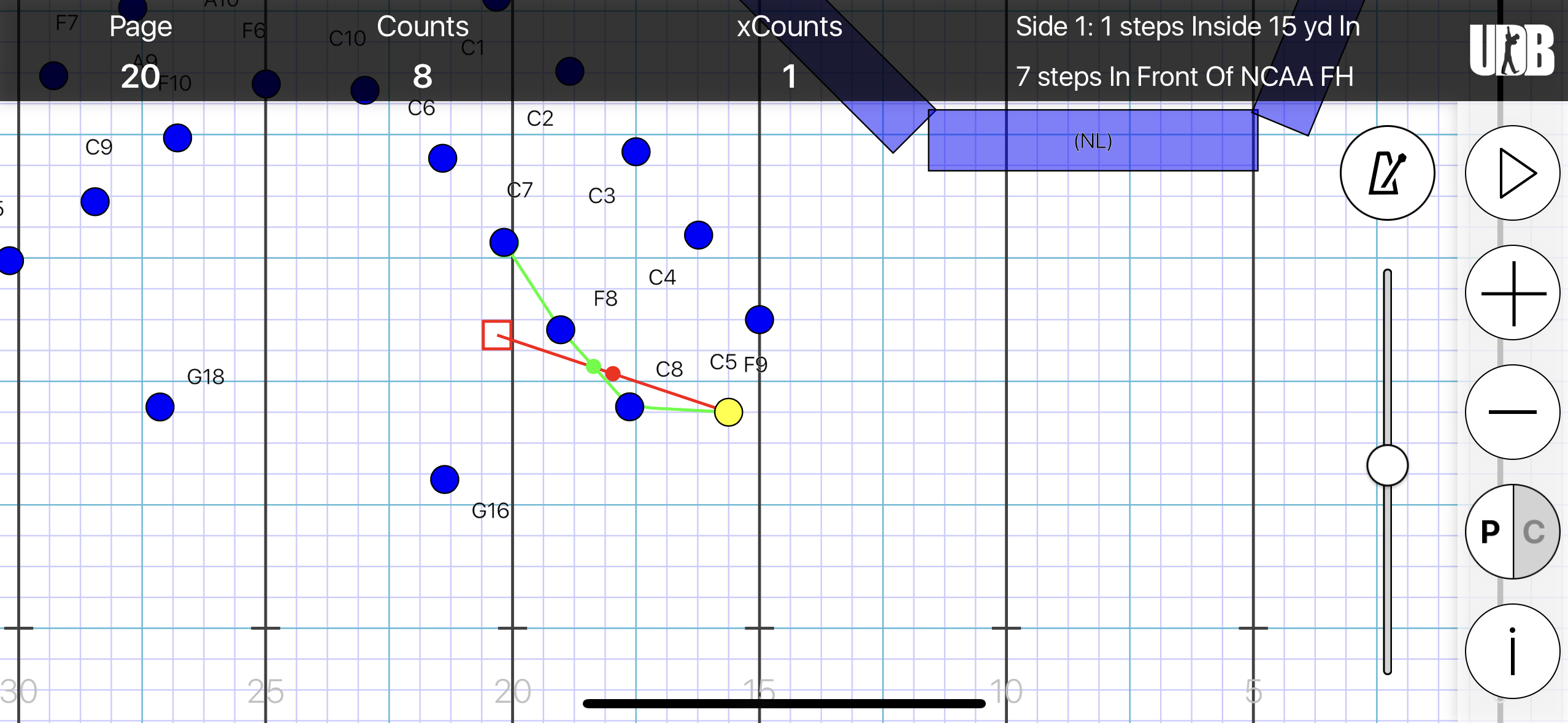1568x723 pixels.
Task: Tap the xCounts value 1
Action: 790,77
